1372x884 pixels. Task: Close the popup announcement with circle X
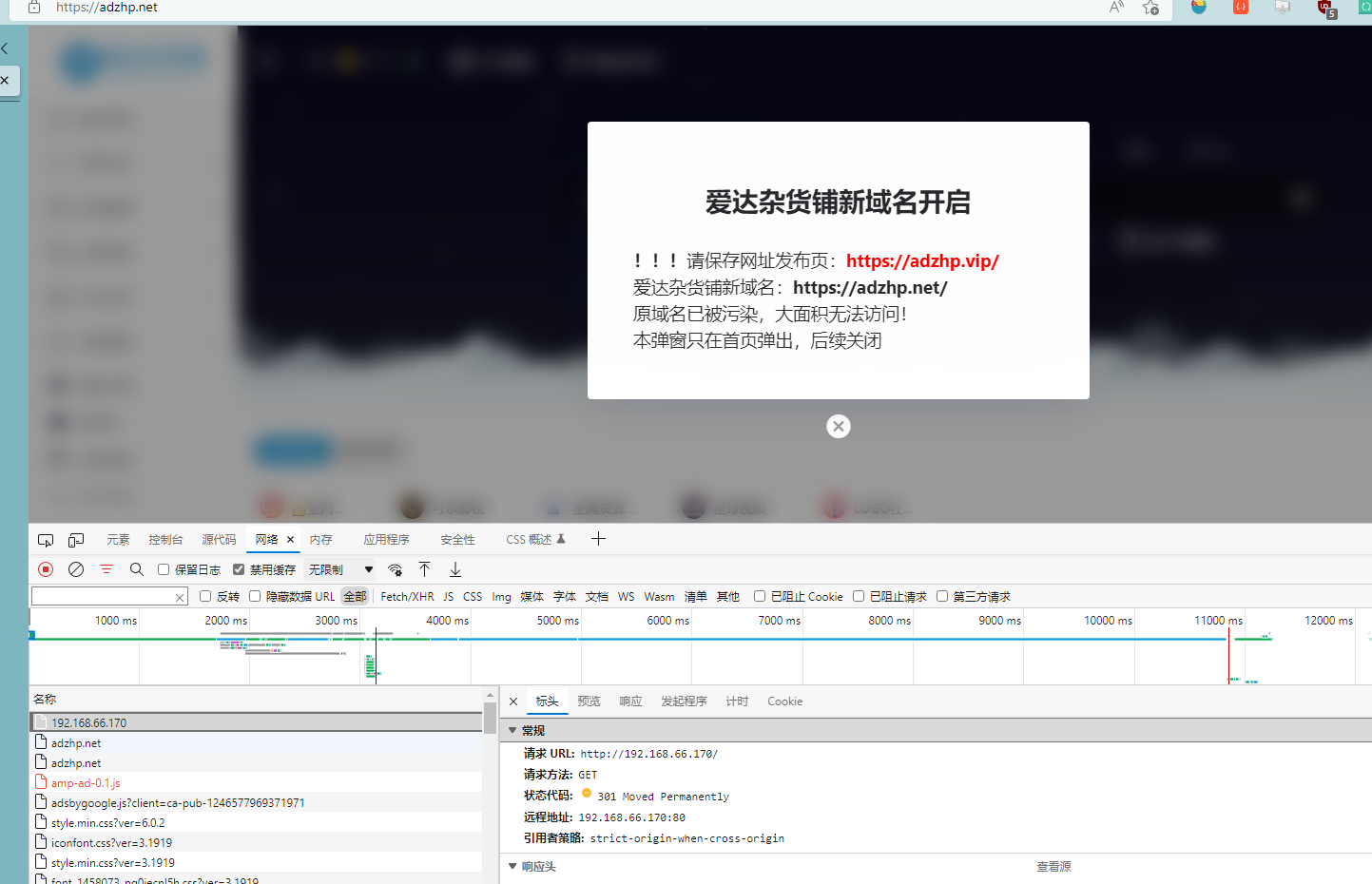[839, 426]
